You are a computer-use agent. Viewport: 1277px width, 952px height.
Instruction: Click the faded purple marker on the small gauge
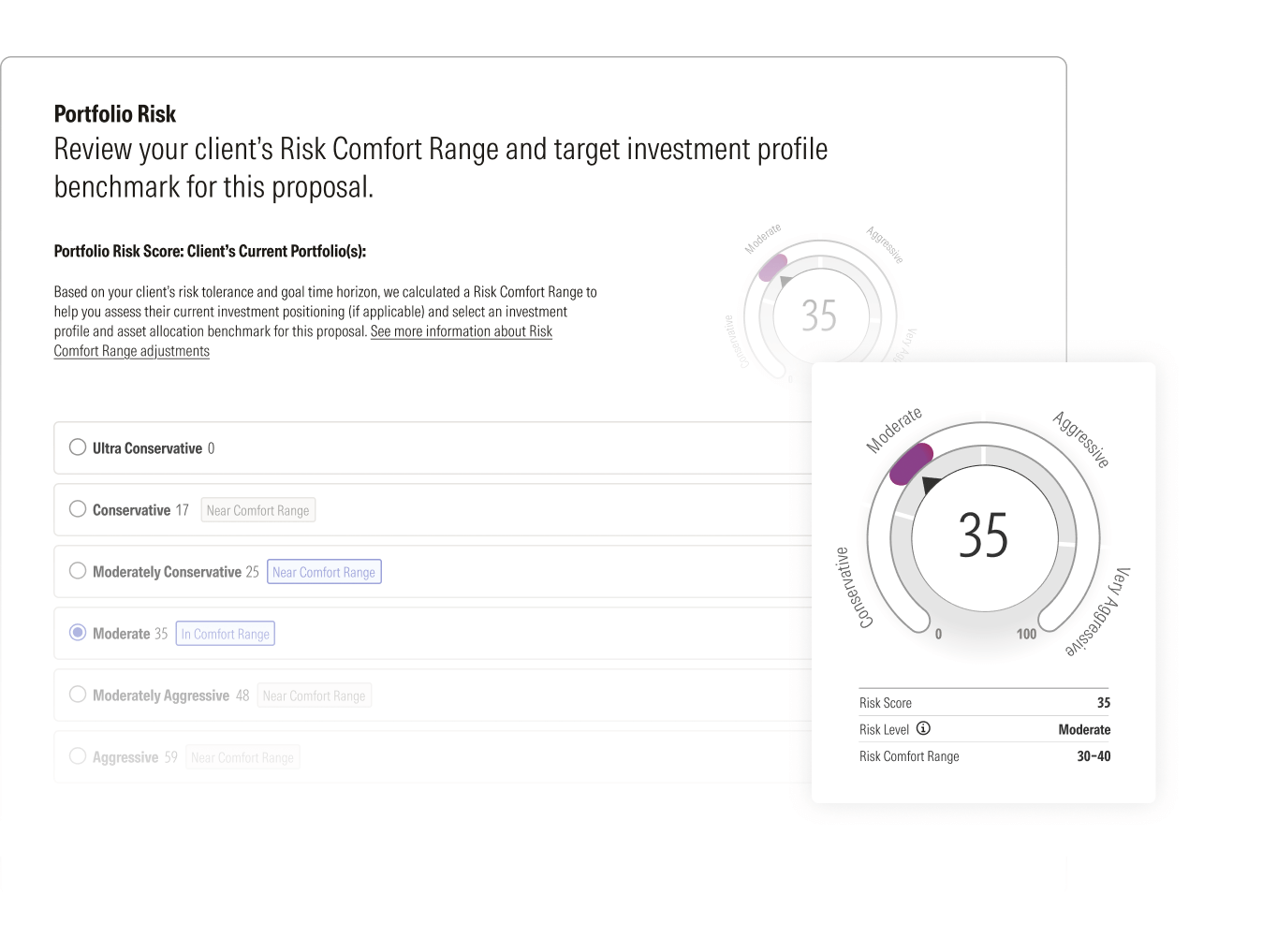click(x=772, y=268)
